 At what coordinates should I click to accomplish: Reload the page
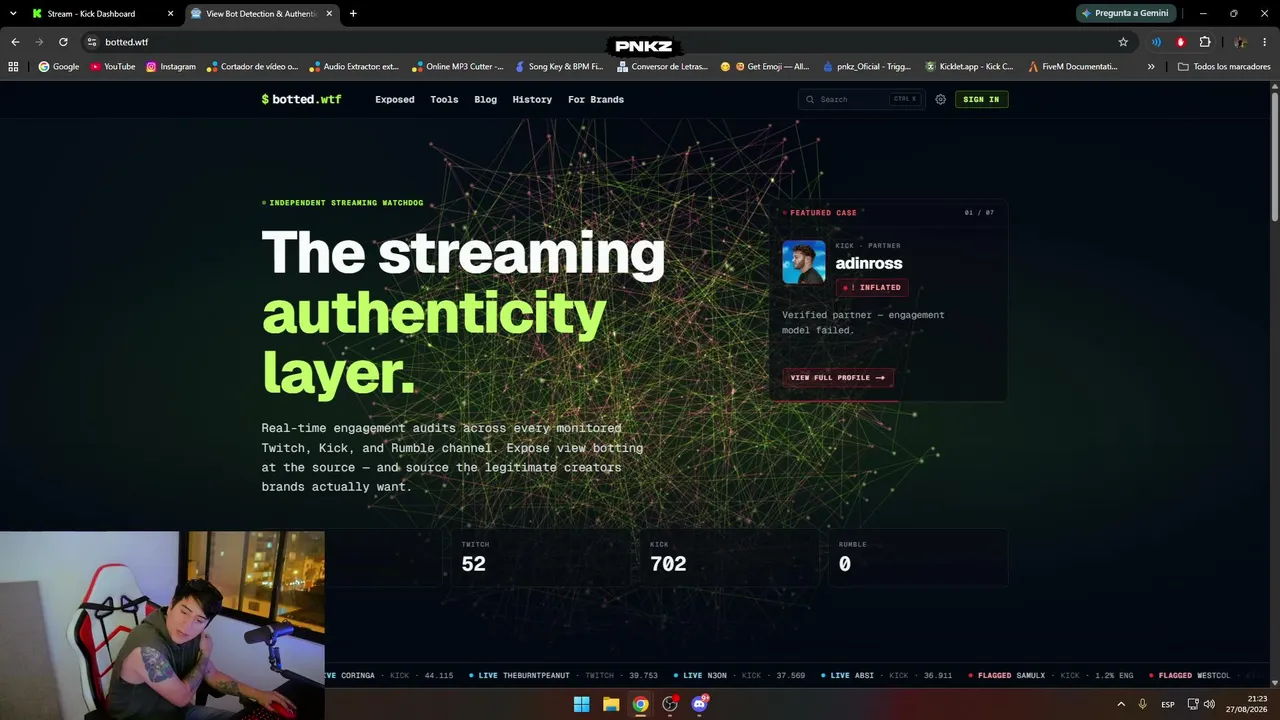(63, 42)
